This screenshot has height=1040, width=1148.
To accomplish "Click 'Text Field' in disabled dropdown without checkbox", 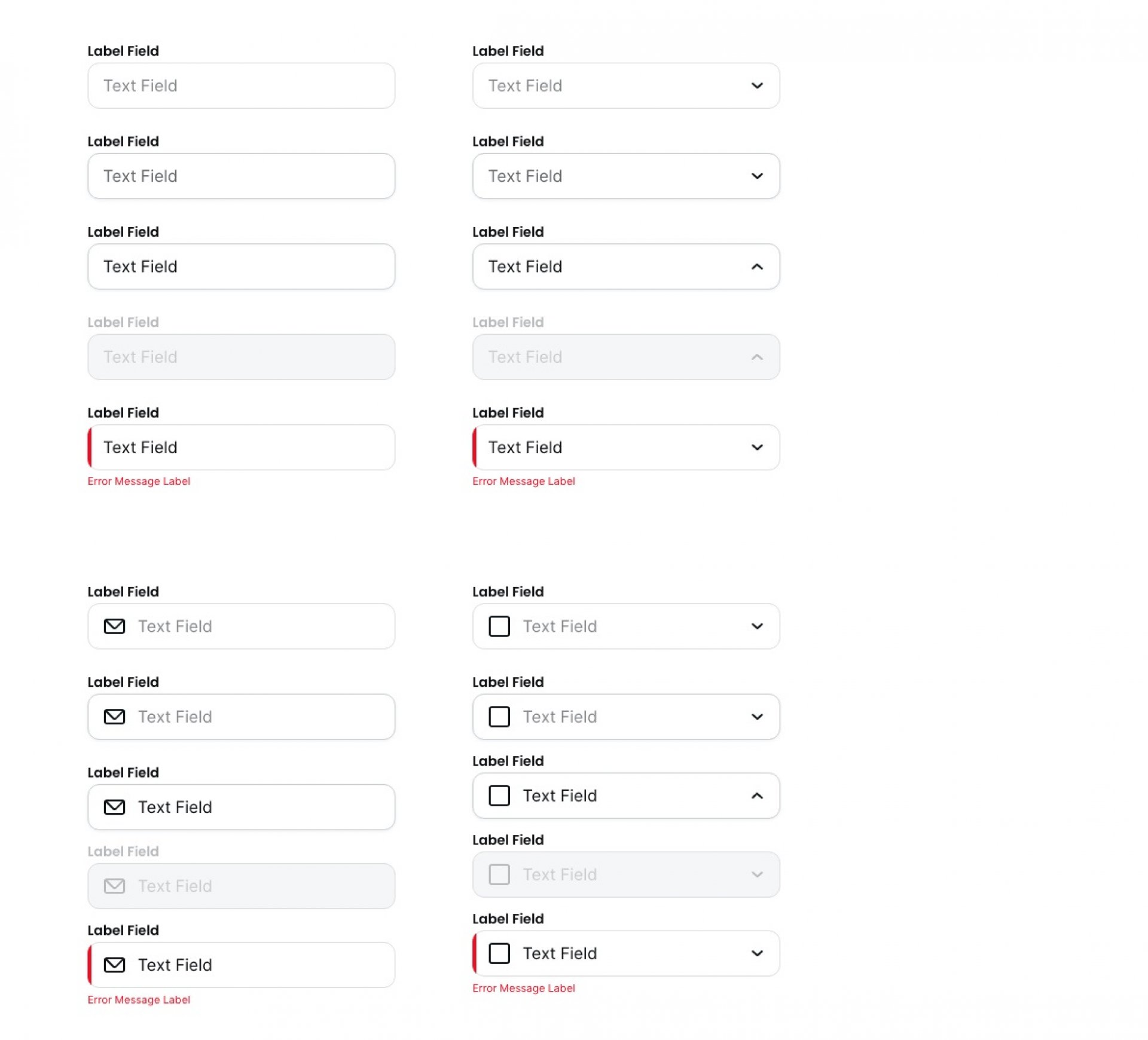I will (525, 357).
